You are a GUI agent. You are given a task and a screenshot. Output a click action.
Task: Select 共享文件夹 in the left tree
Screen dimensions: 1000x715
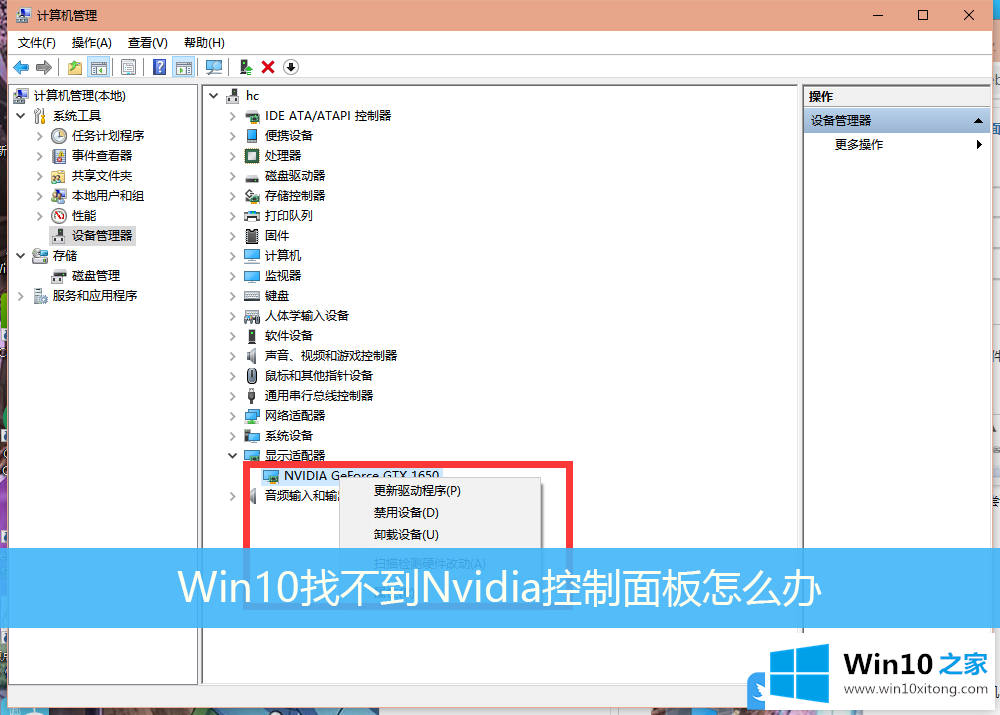pos(101,175)
